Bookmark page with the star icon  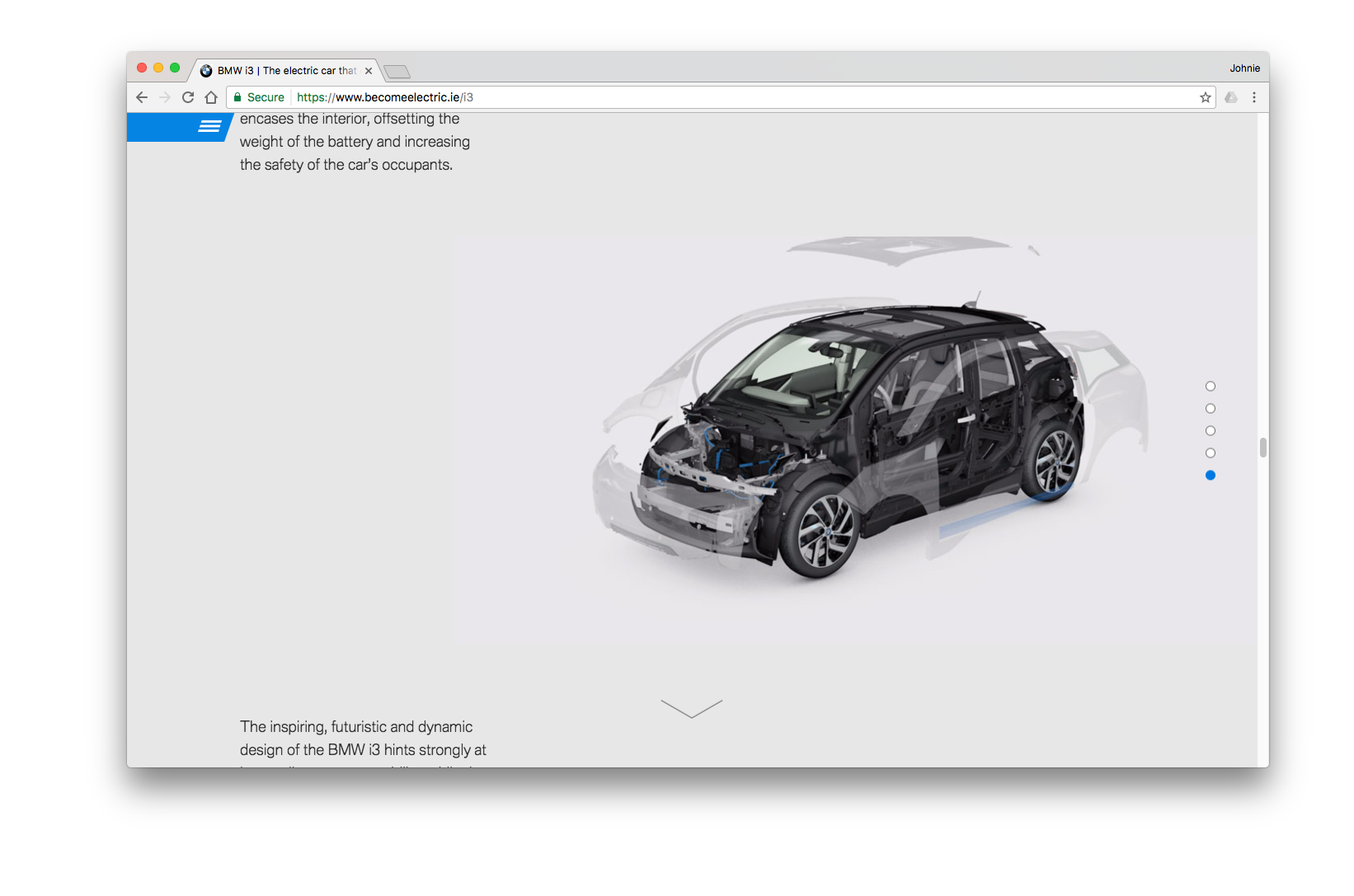coord(1206,97)
